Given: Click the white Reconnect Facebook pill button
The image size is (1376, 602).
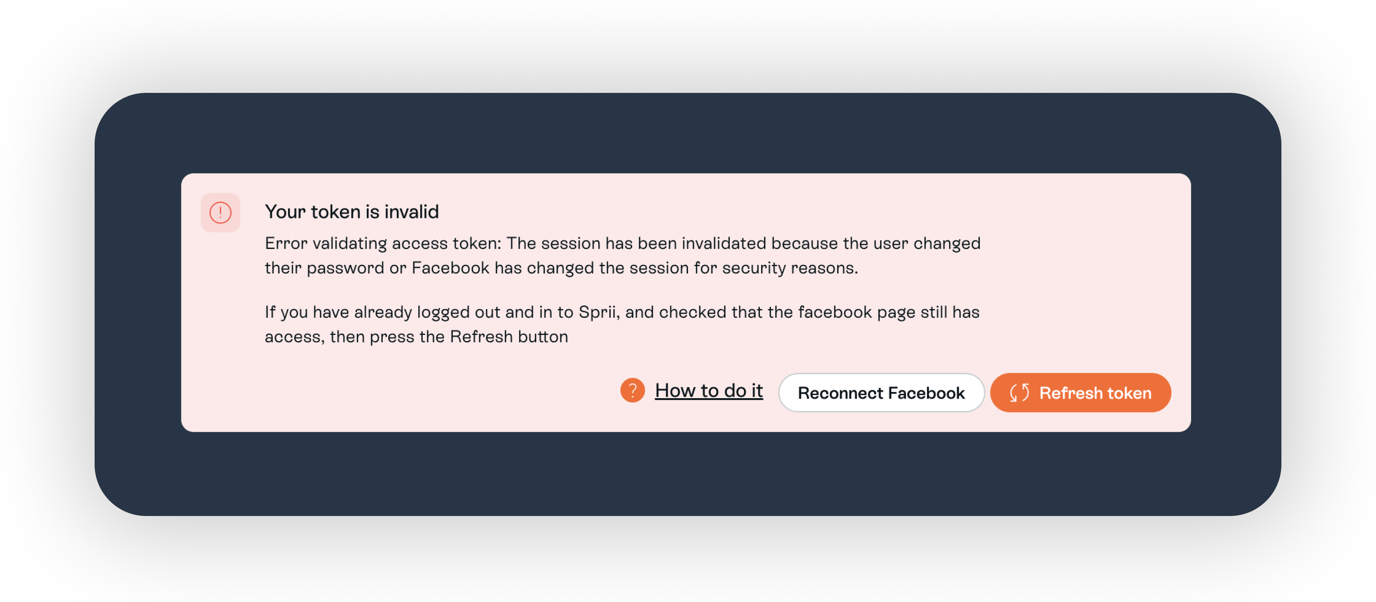Looking at the screenshot, I should [881, 392].
